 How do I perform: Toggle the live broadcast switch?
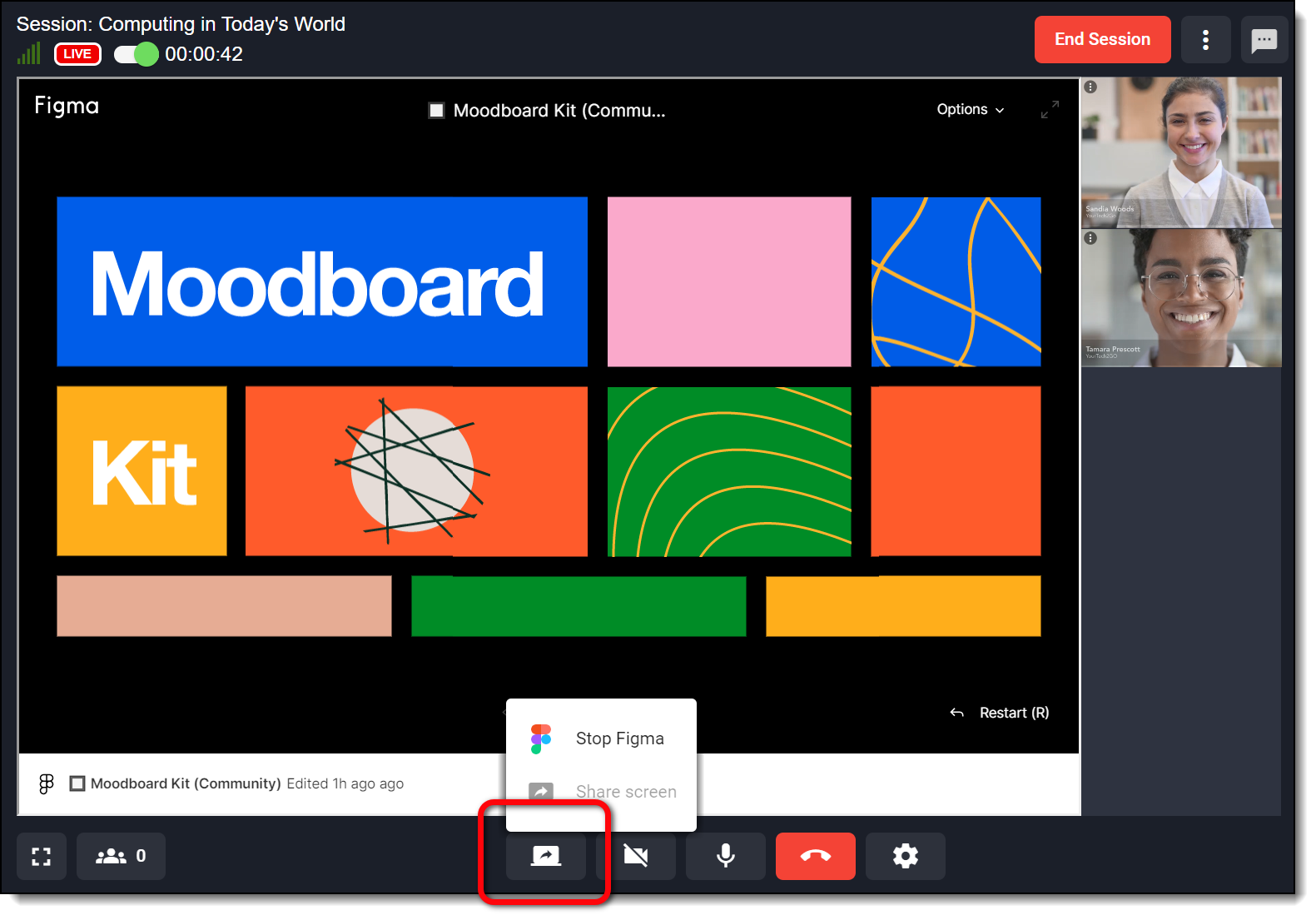click(136, 54)
